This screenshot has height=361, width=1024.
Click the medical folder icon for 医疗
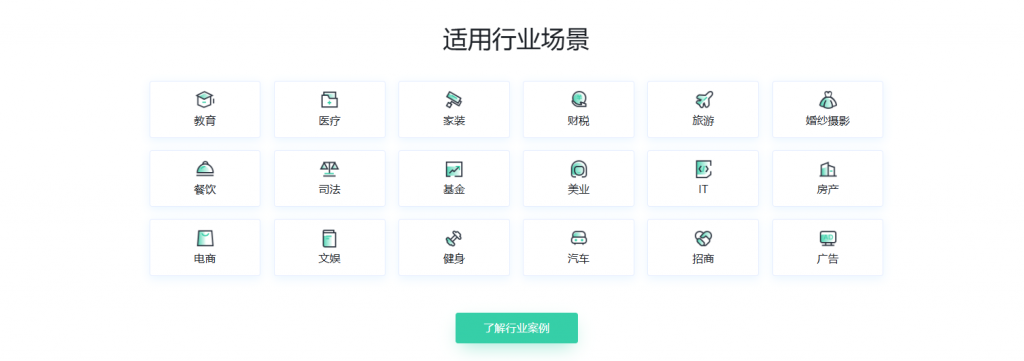330,100
